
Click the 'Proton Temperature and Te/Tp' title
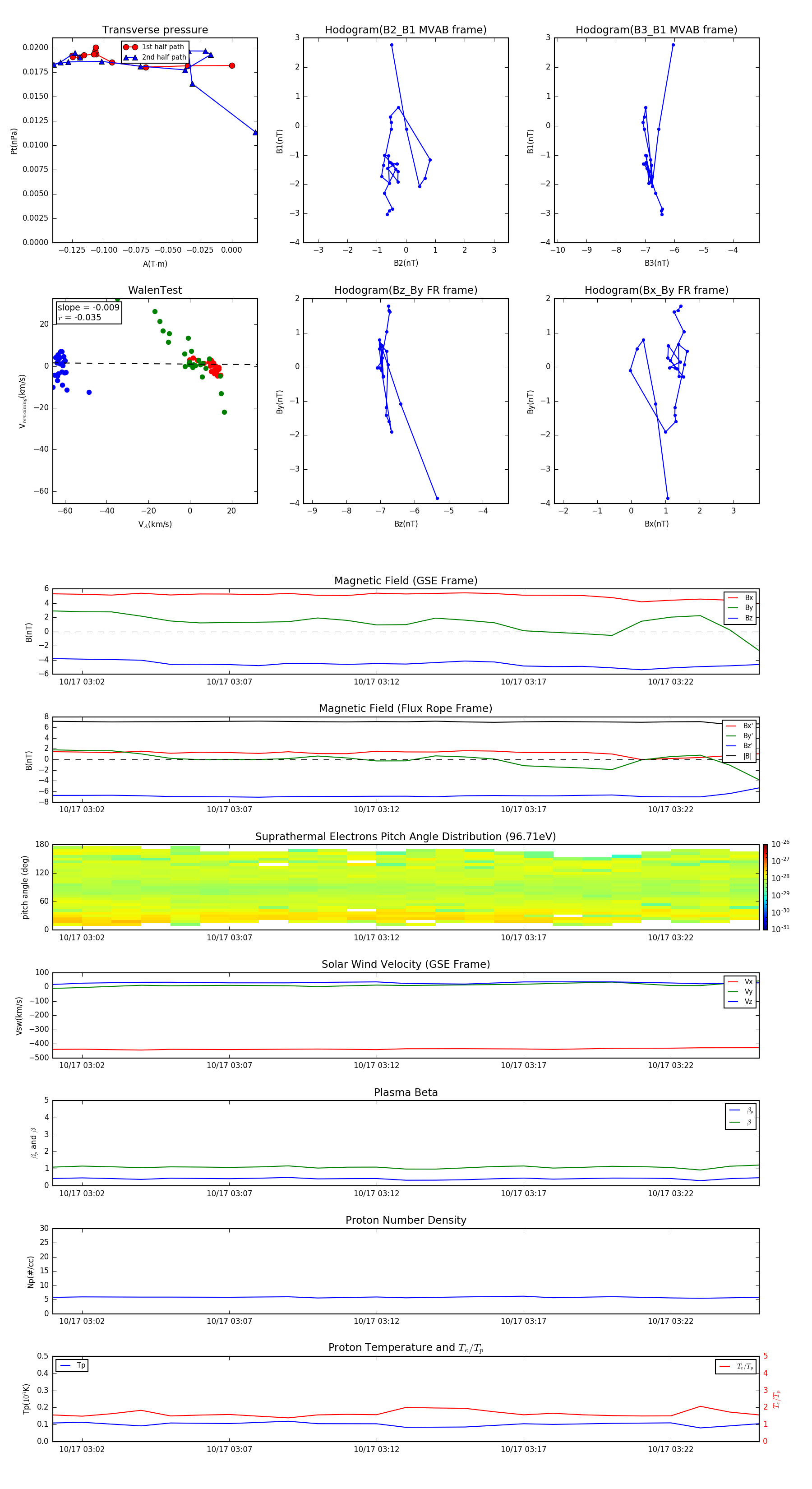pos(406,1348)
